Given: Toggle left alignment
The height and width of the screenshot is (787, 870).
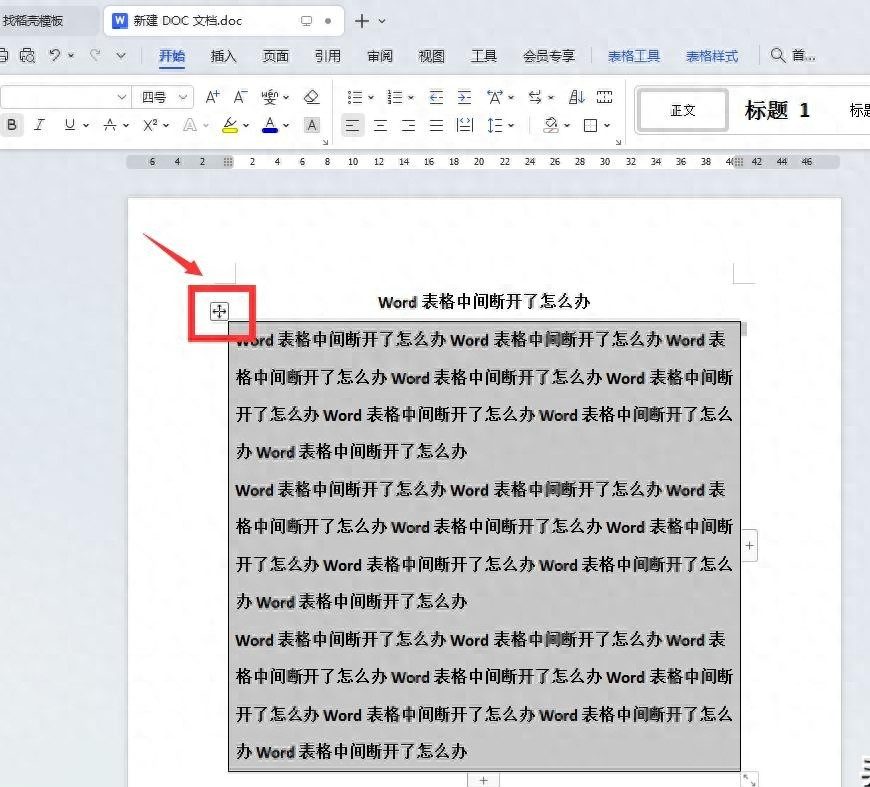Looking at the screenshot, I should (x=352, y=125).
